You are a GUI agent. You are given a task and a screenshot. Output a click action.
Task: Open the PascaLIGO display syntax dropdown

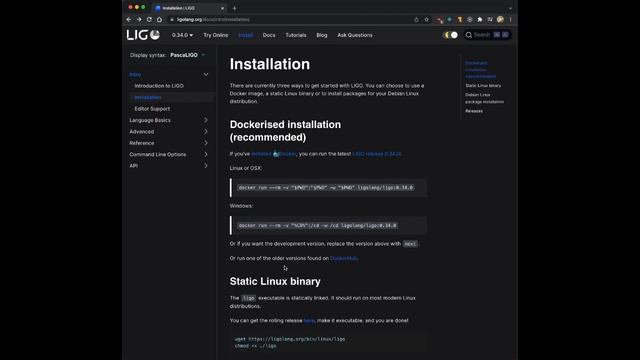click(188, 55)
